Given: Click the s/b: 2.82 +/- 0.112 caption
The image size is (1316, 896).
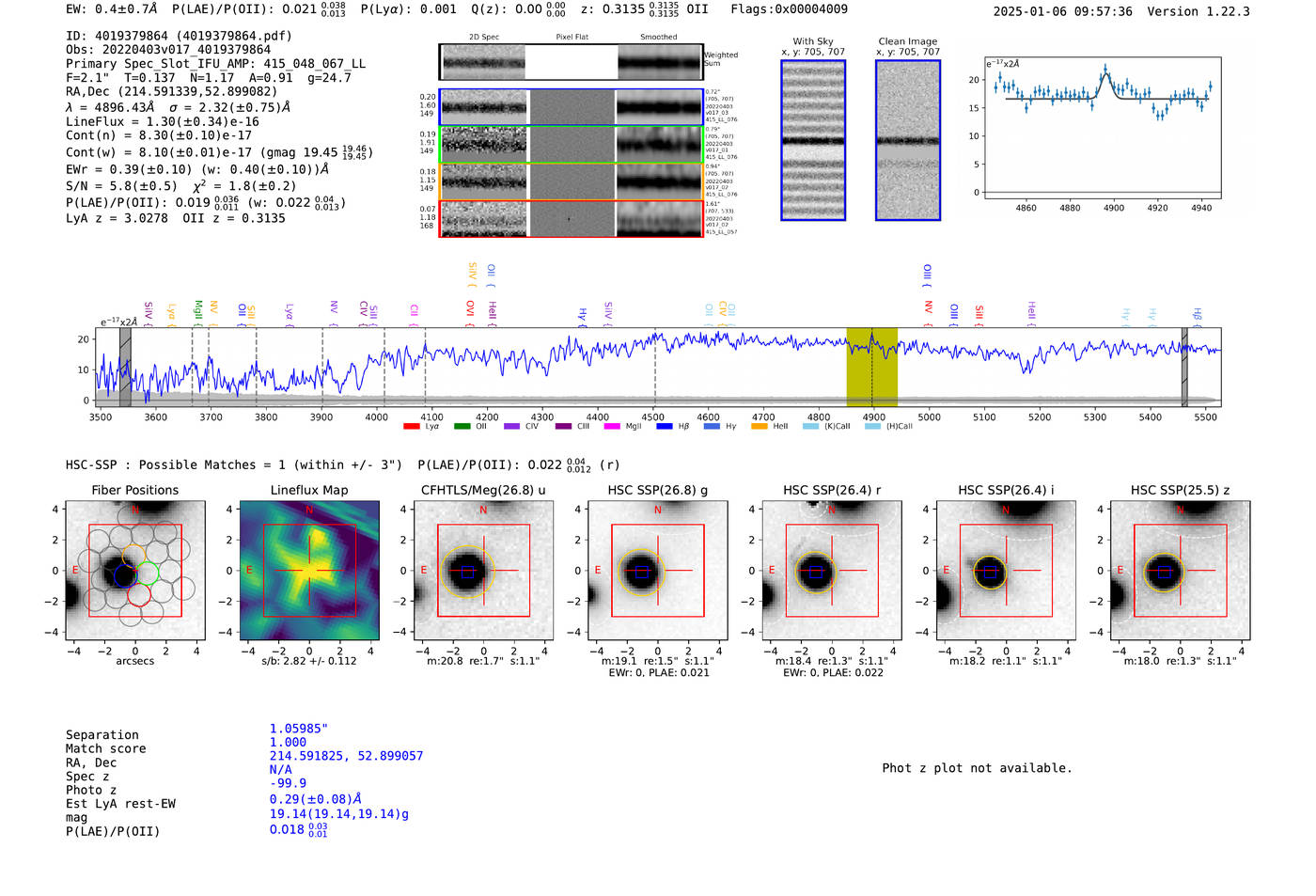Looking at the screenshot, I should [x=309, y=661].
